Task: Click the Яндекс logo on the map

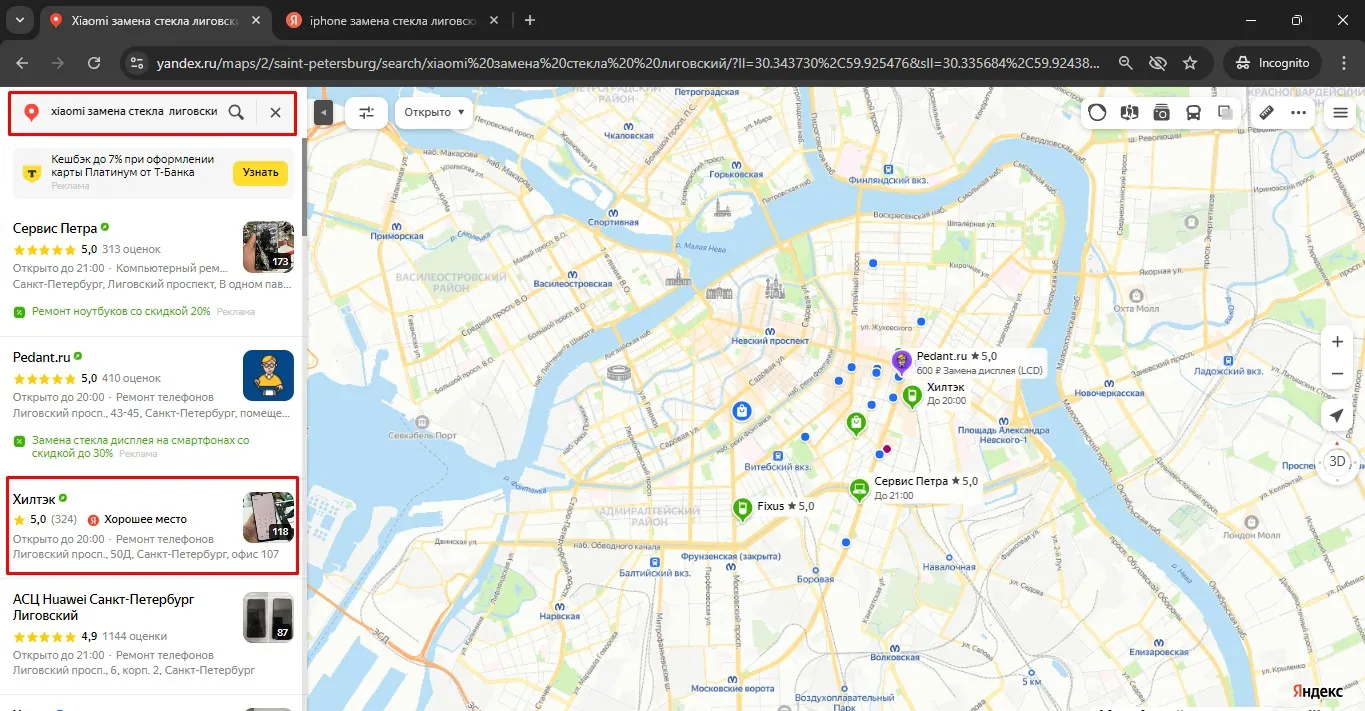Action: 1316,691
